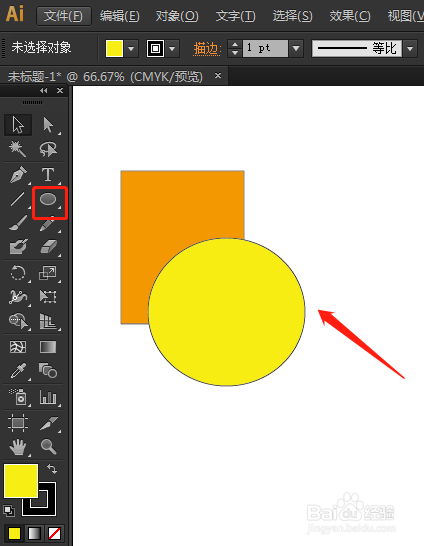Select the Shape Builder tool
This screenshot has width=424, height=546.
[18, 321]
